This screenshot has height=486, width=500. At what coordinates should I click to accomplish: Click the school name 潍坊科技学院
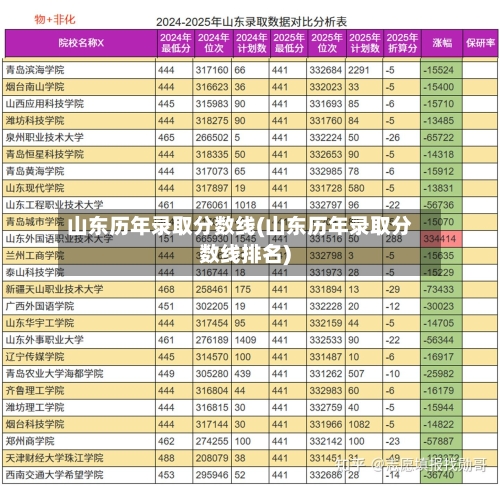[35, 121]
